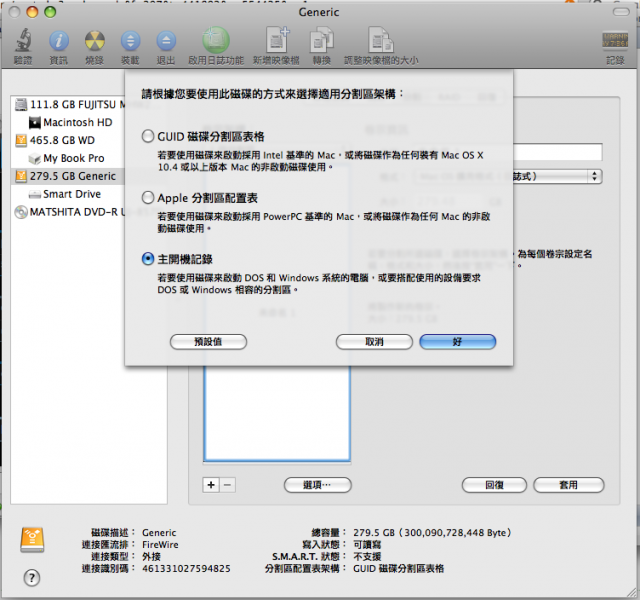Select the 279.5 GB Generic disk
The height and width of the screenshot is (600, 640).
[68, 176]
